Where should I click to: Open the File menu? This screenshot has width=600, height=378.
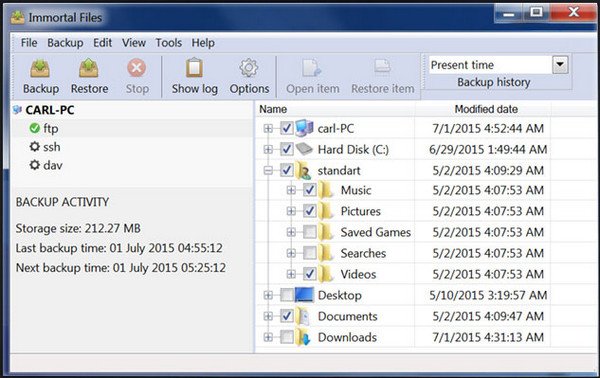point(29,43)
